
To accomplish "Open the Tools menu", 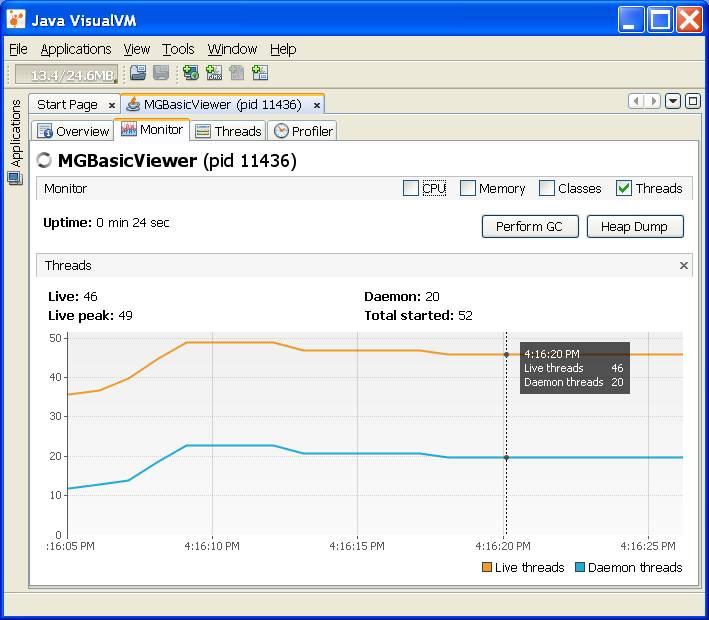I will 178,49.
